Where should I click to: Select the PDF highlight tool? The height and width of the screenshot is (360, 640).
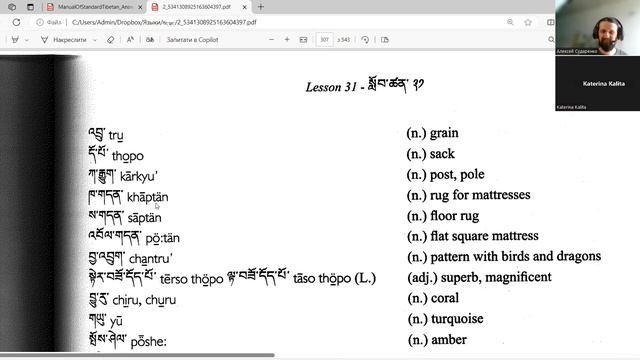tap(15, 40)
